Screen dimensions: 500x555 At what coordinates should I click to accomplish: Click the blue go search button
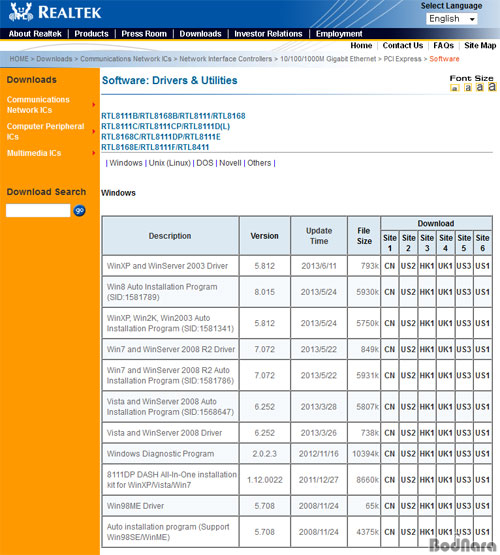click(x=80, y=211)
